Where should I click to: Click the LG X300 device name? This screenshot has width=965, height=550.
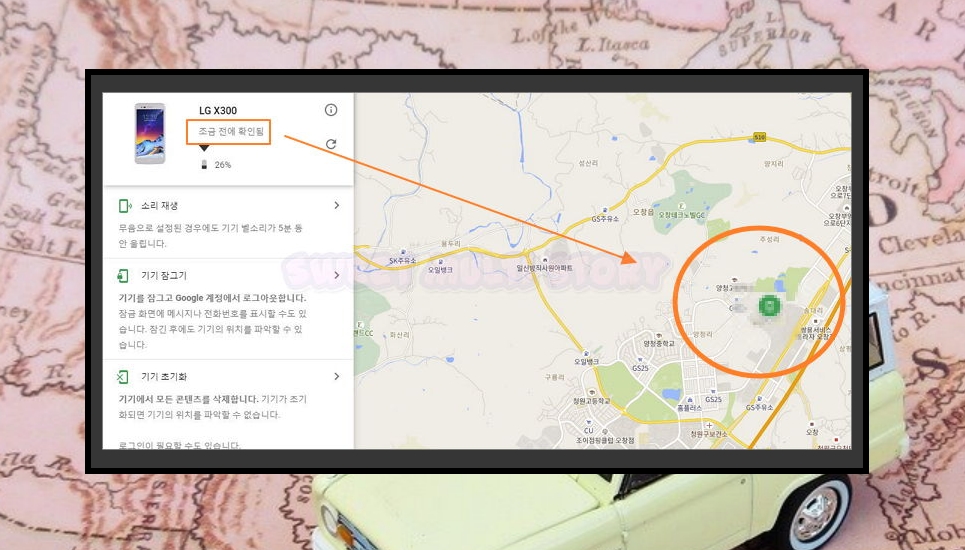[x=218, y=111]
